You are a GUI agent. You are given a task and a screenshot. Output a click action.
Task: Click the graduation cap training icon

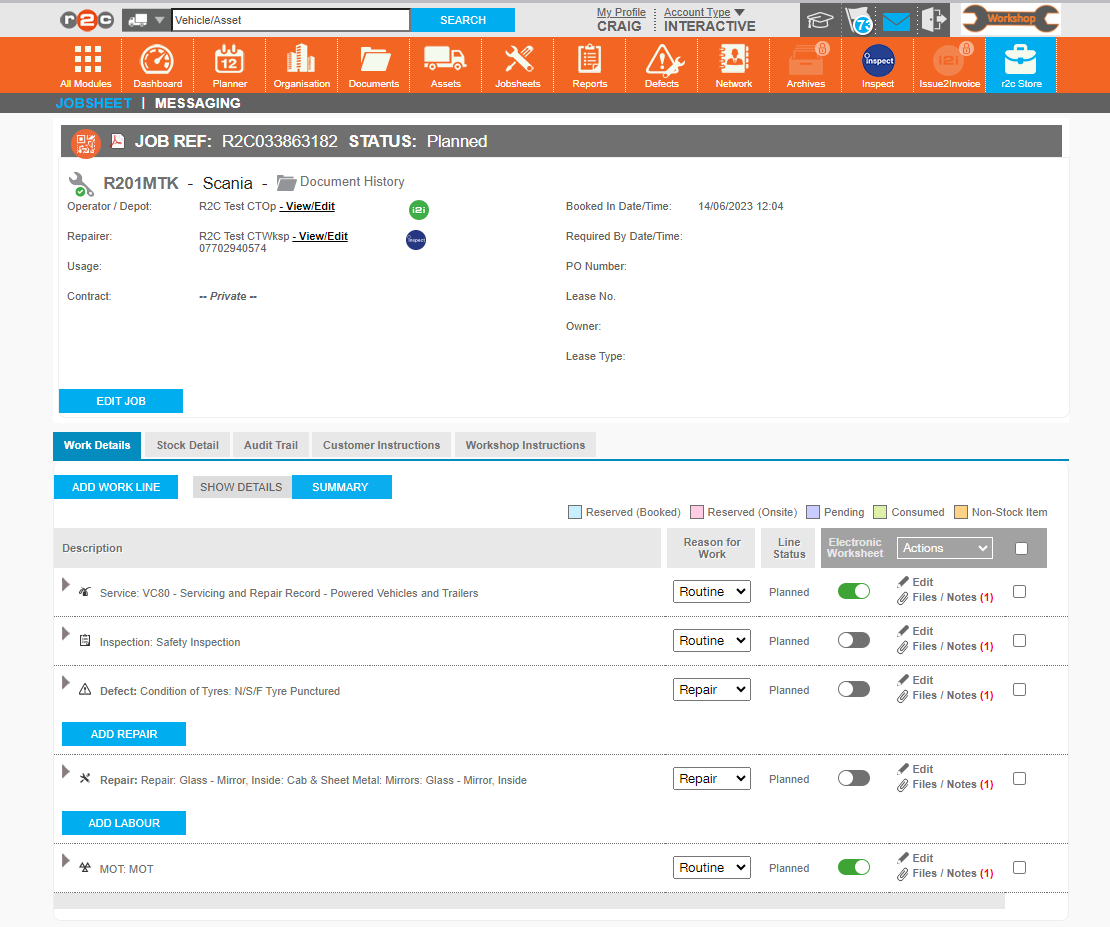click(x=820, y=21)
